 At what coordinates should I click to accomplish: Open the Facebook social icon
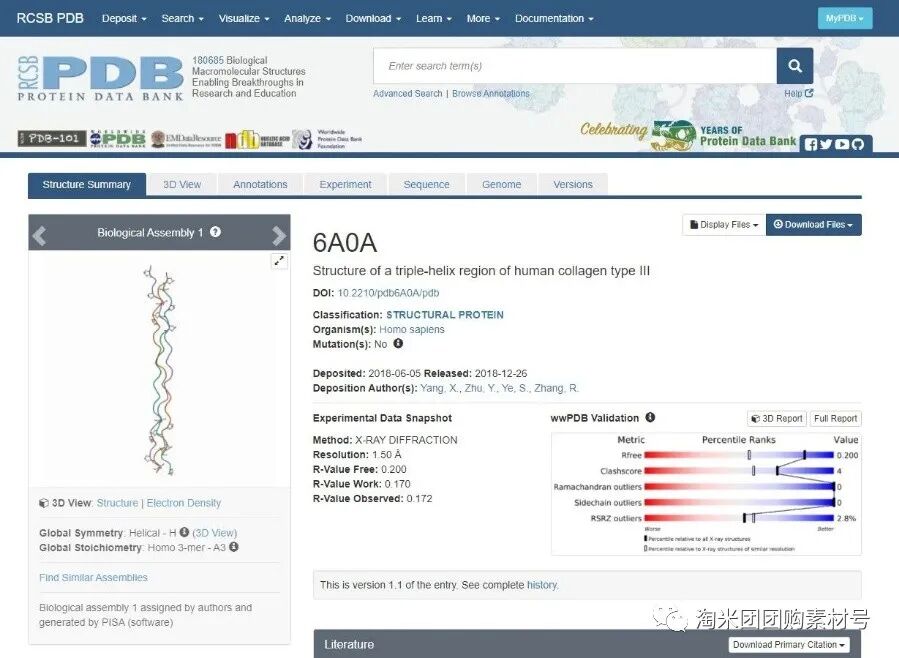810,144
